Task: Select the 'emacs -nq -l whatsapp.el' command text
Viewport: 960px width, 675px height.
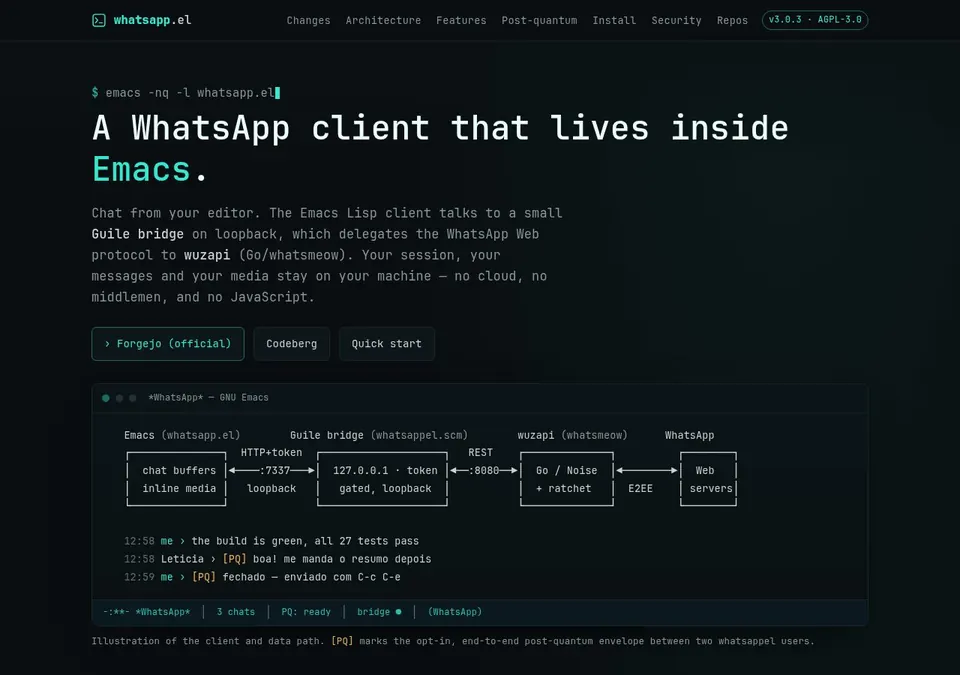Action: [190, 92]
